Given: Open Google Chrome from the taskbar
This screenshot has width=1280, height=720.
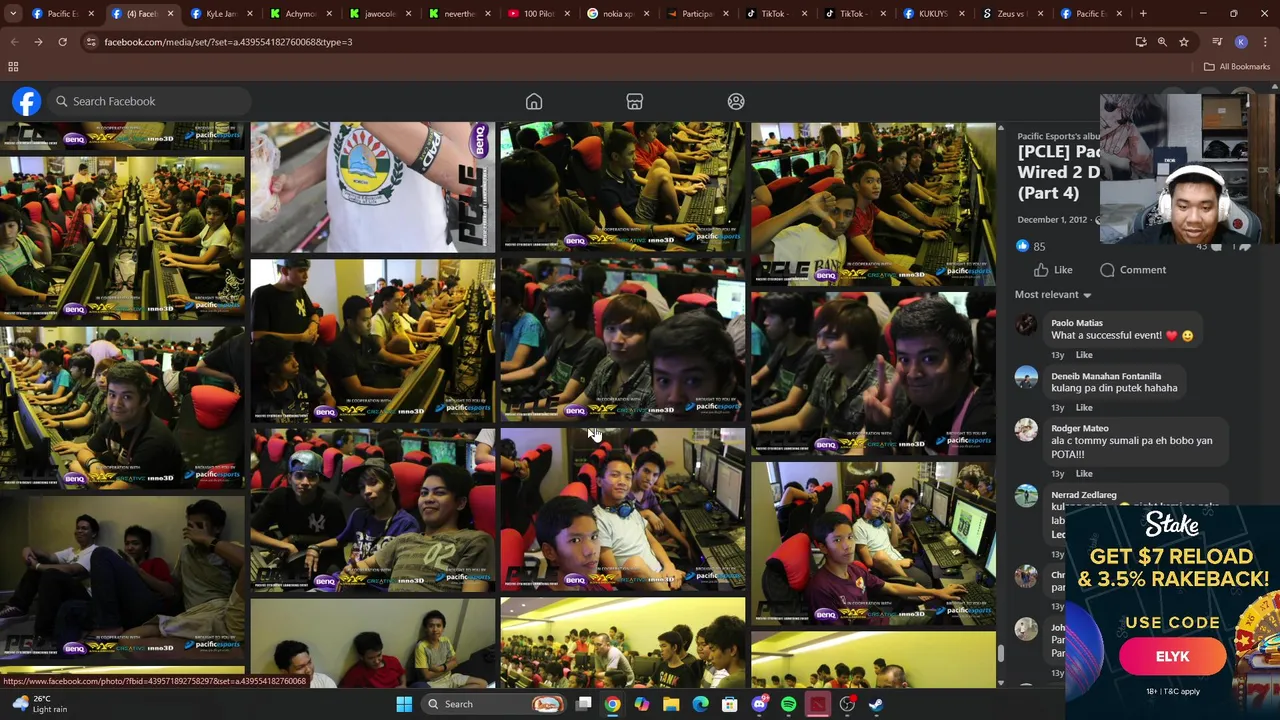Looking at the screenshot, I should pos(612,704).
